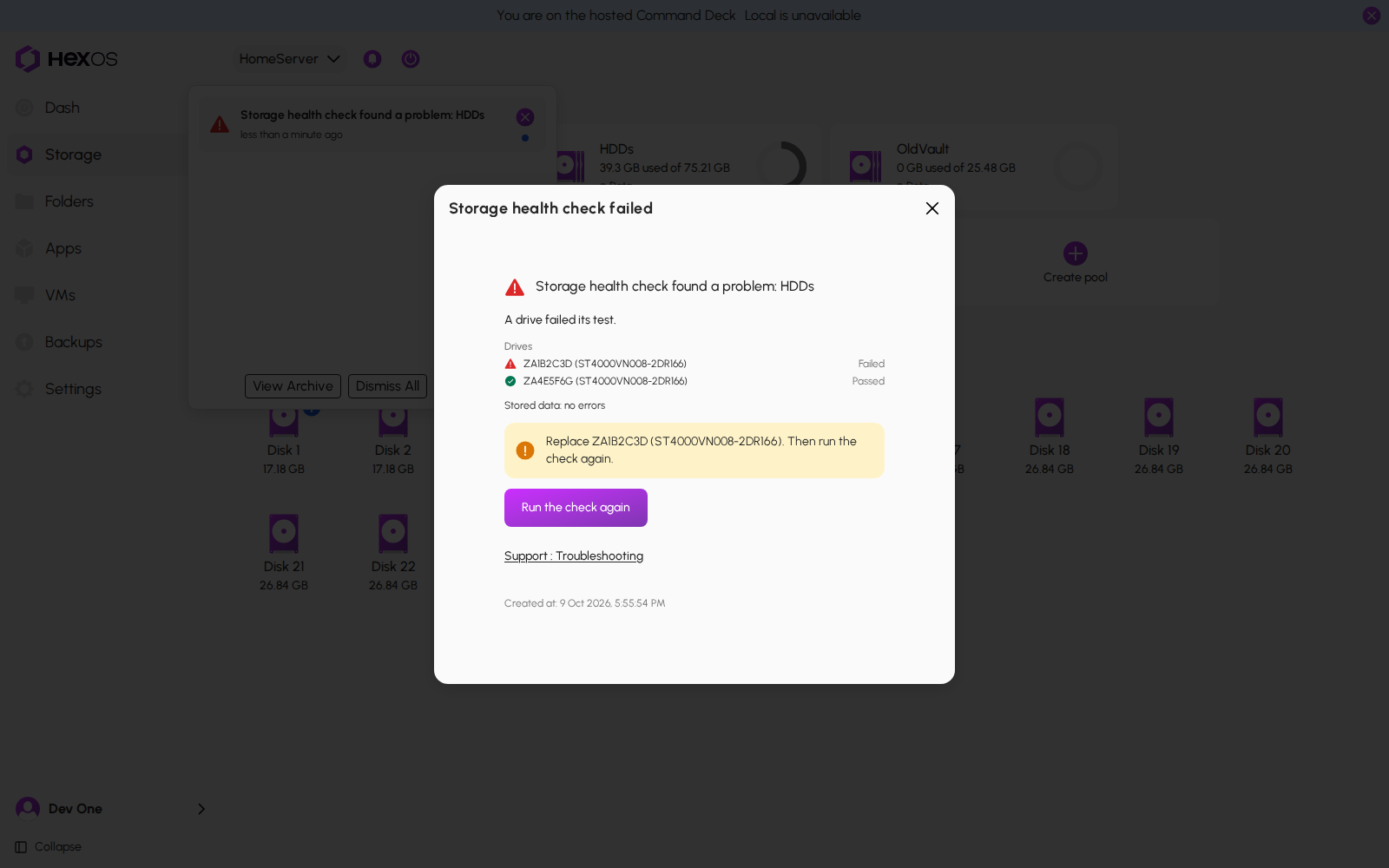The width and height of the screenshot is (1389, 868).
Task: Click the failed drive ZA1B2C3D row text
Action: pos(605,364)
